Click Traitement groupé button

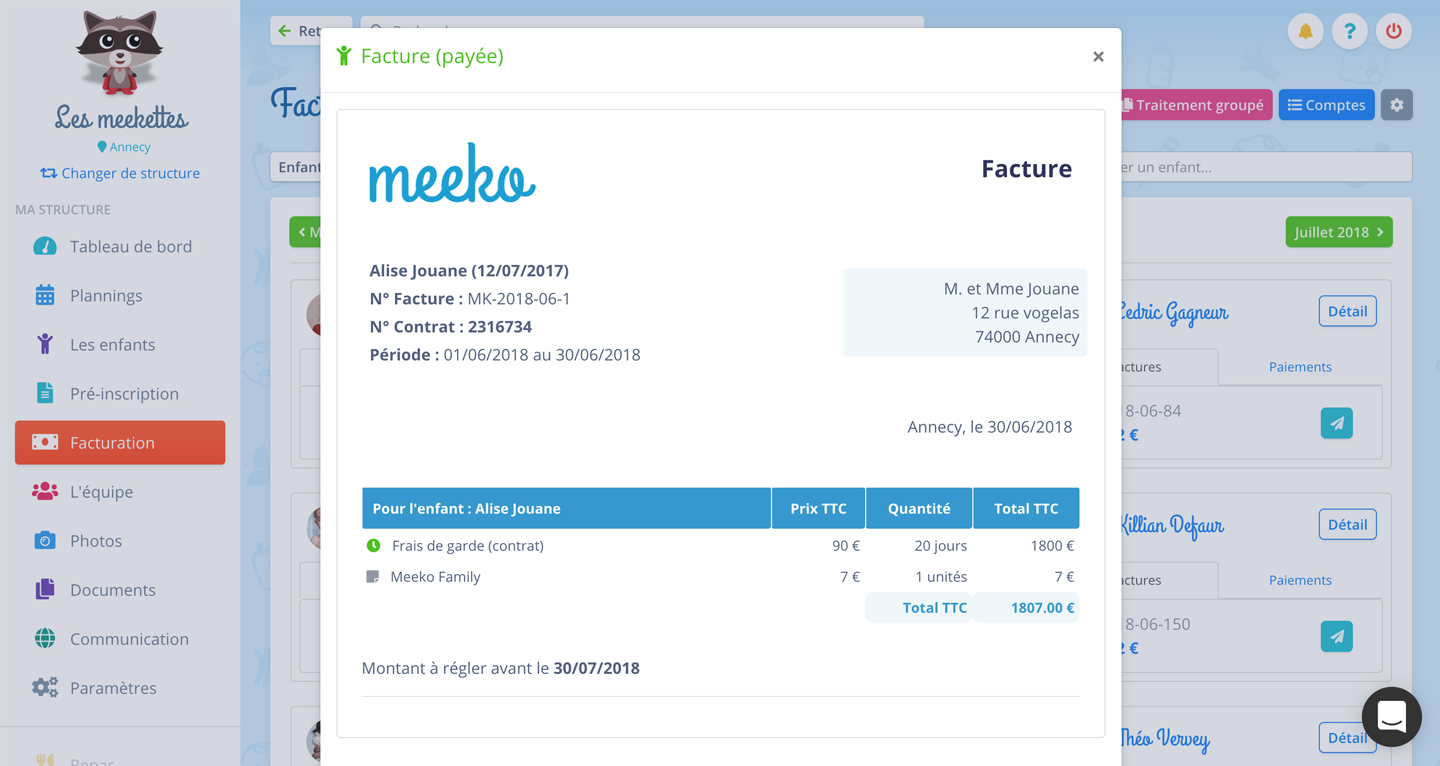coord(1195,105)
